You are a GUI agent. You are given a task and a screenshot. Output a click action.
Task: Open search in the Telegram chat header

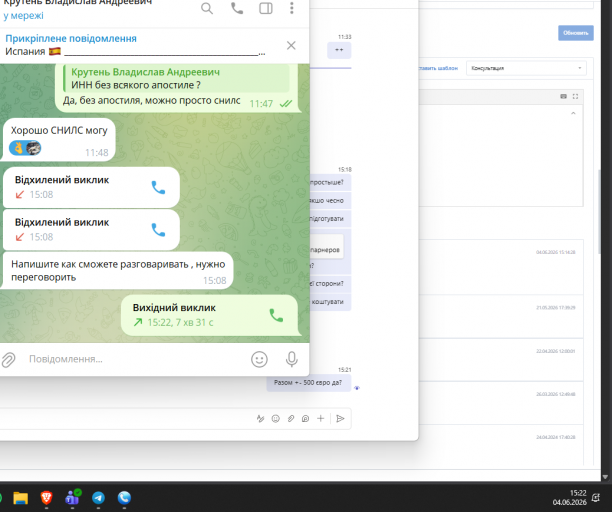[x=207, y=8]
